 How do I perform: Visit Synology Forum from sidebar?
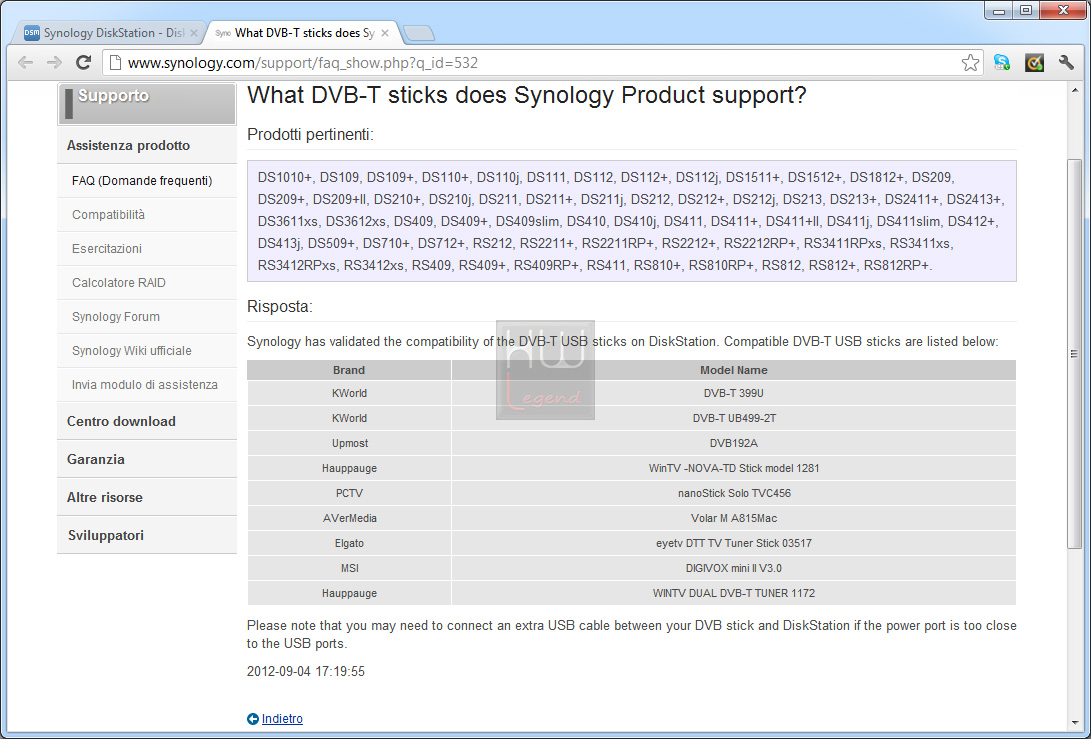pyautogui.click(x=147, y=317)
